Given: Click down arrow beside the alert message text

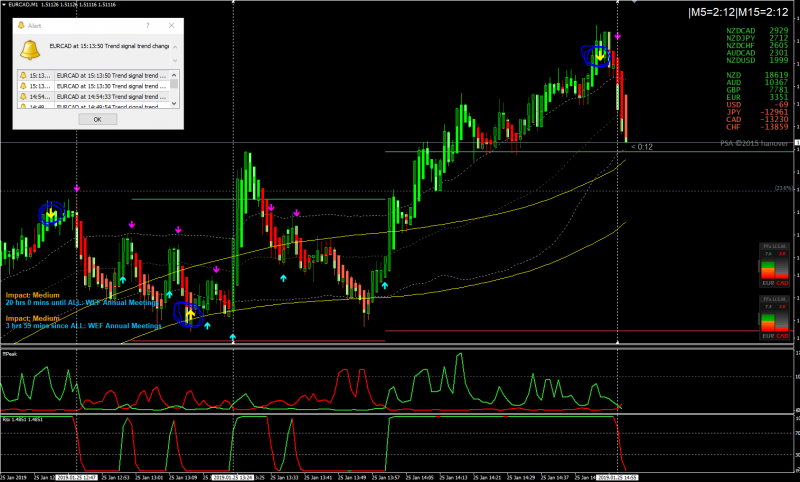Looking at the screenshot, I should click(x=175, y=60).
